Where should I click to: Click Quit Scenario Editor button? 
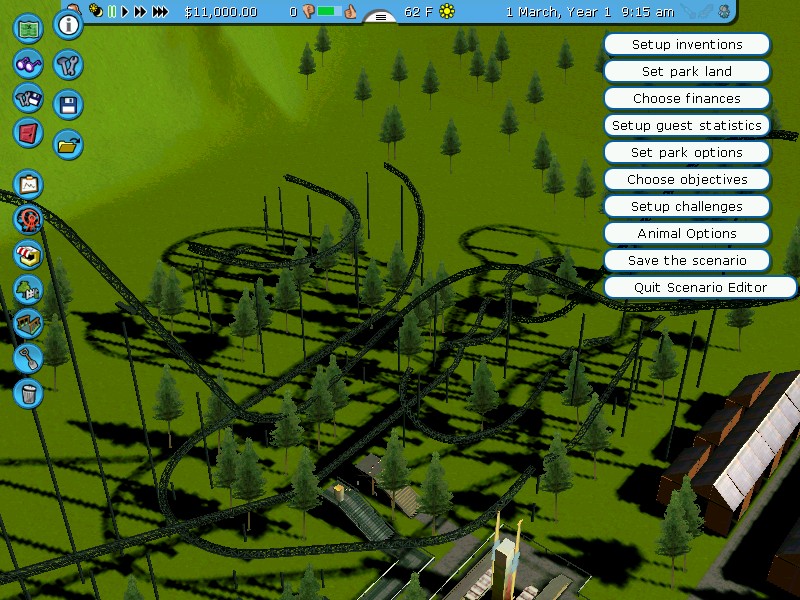[700, 288]
